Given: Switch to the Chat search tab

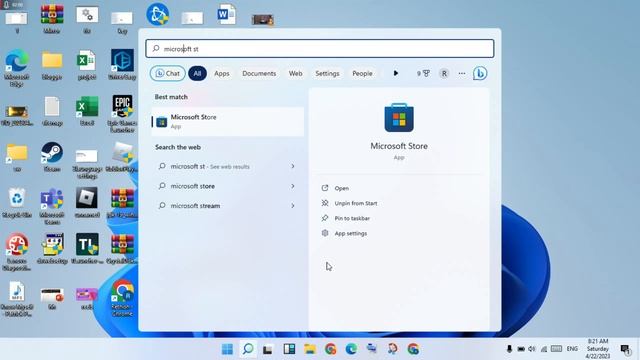Looking at the screenshot, I should [167, 73].
